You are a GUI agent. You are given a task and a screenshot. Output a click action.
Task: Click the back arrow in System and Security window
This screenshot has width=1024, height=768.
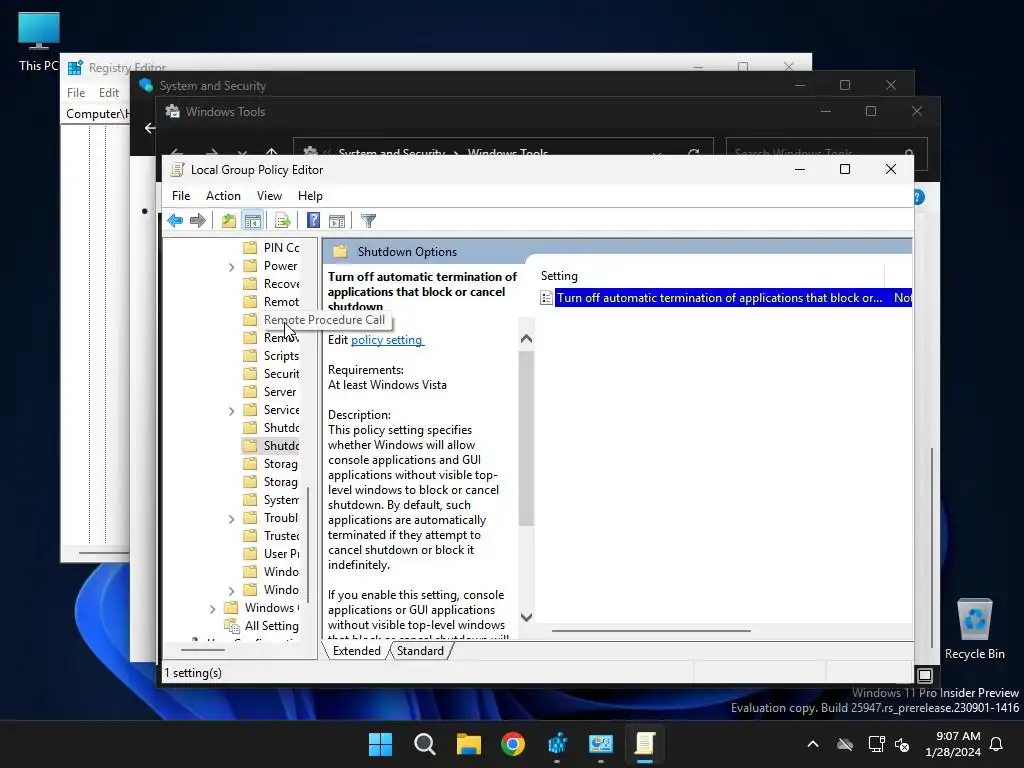tap(150, 128)
